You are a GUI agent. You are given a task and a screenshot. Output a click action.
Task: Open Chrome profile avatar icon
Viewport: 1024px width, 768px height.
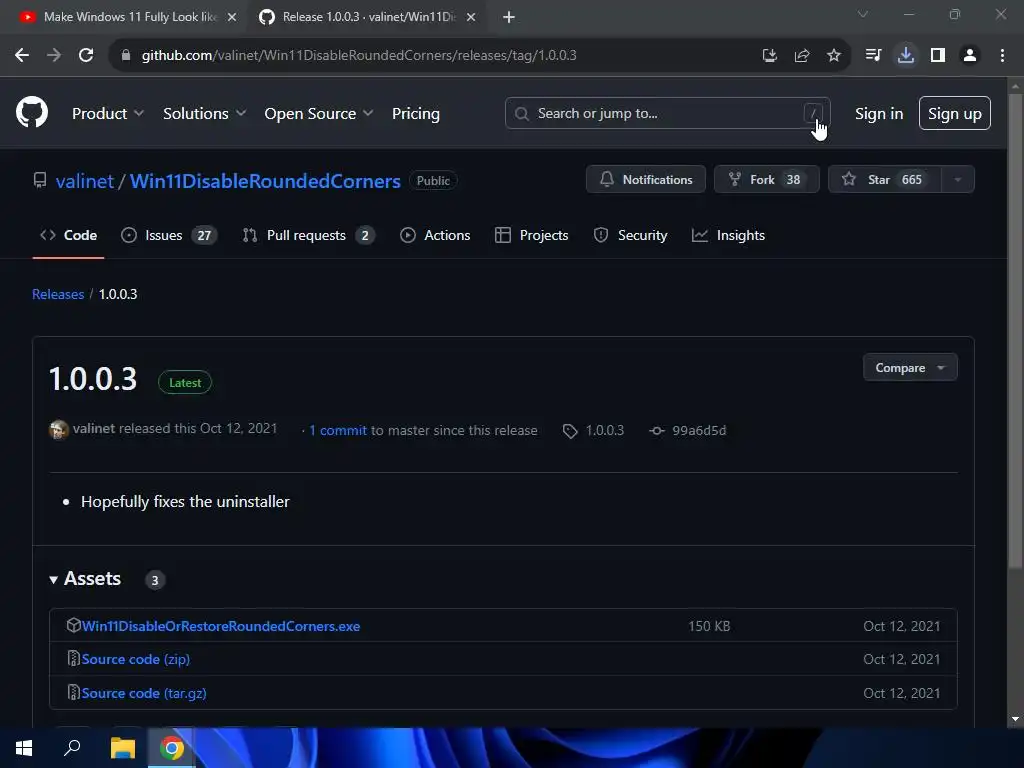point(970,56)
